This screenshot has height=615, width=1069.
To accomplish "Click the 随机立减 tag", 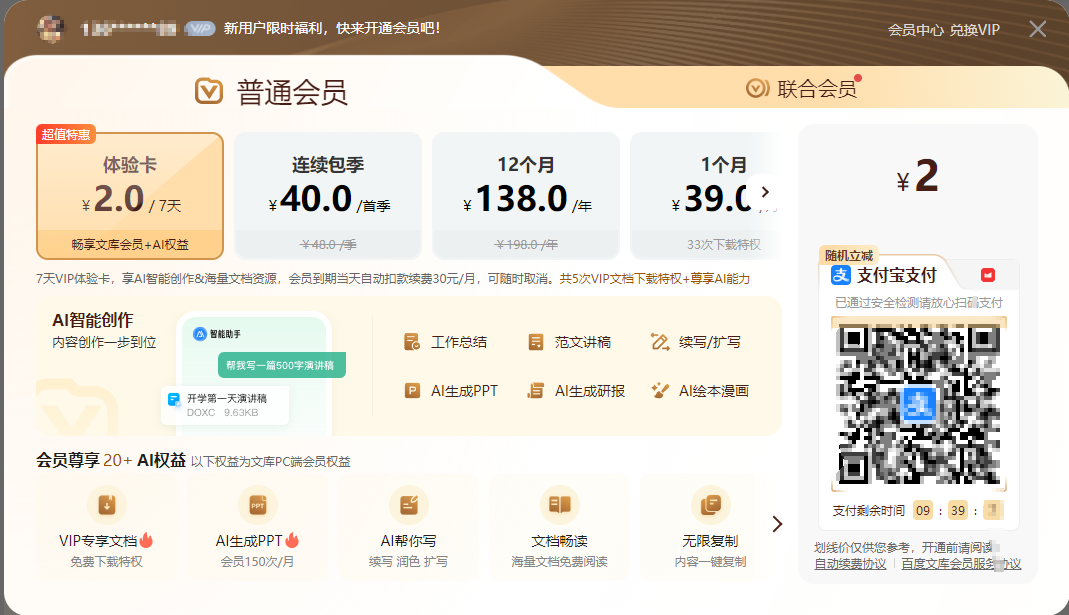I will click(849, 255).
